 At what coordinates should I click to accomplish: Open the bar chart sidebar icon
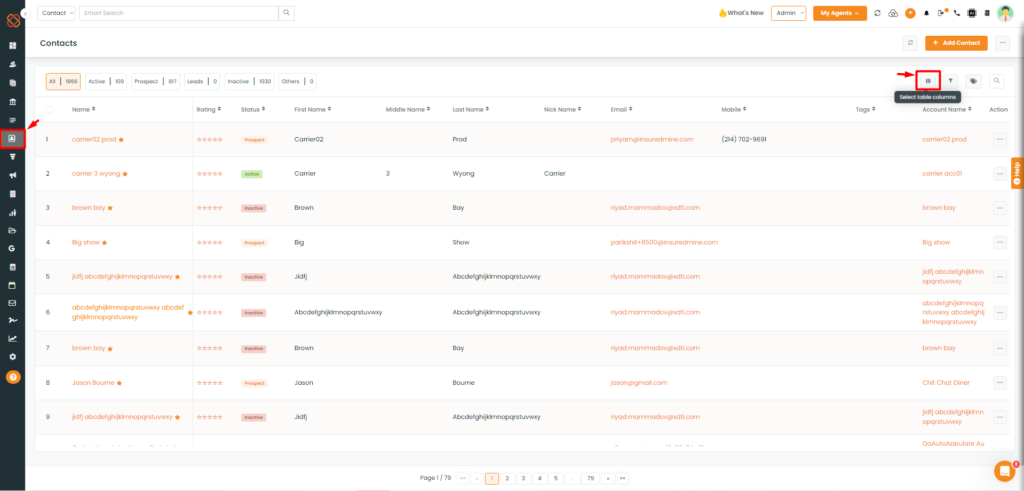click(12, 212)
